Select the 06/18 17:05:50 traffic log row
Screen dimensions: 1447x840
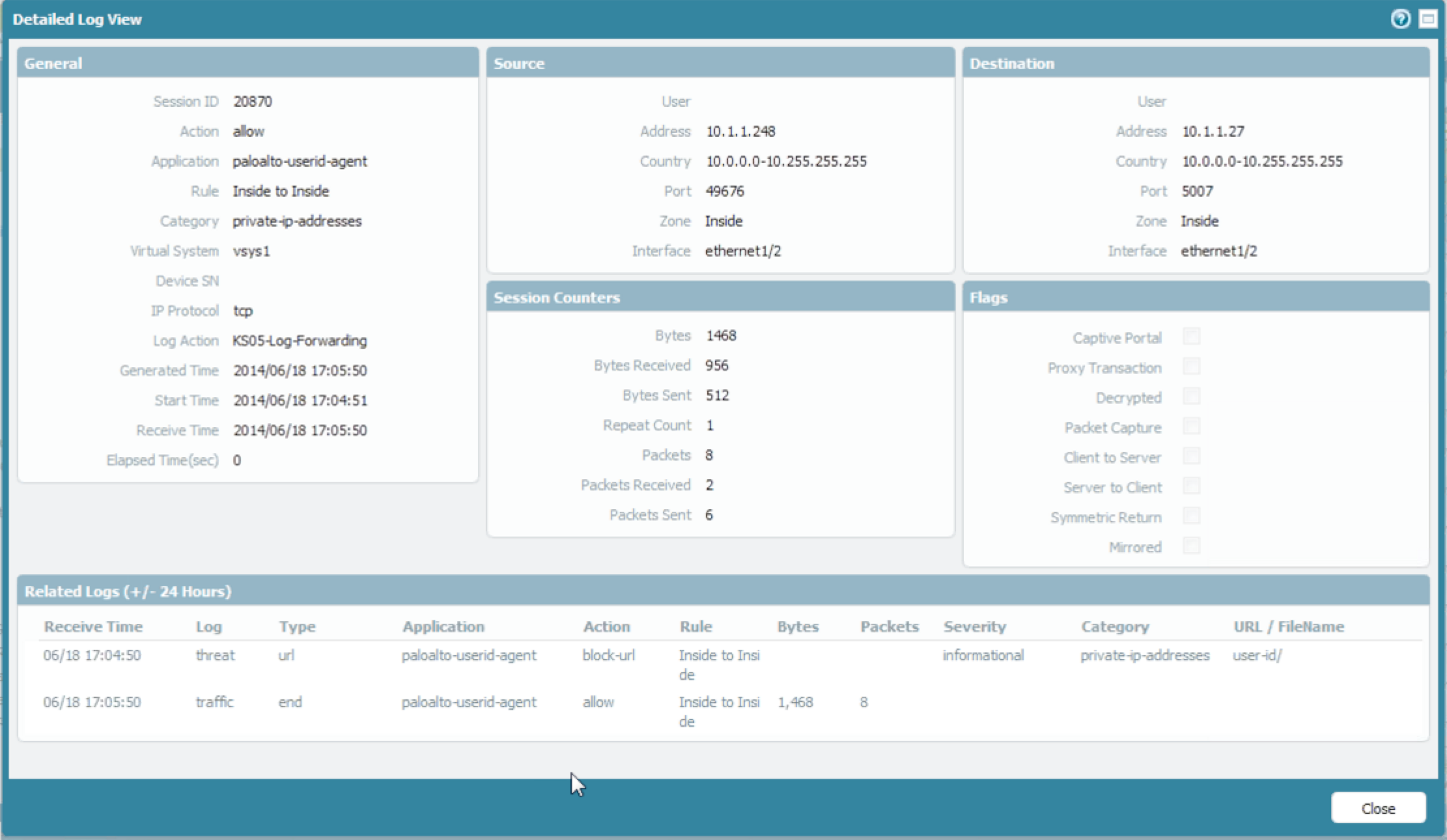point(729,711)
